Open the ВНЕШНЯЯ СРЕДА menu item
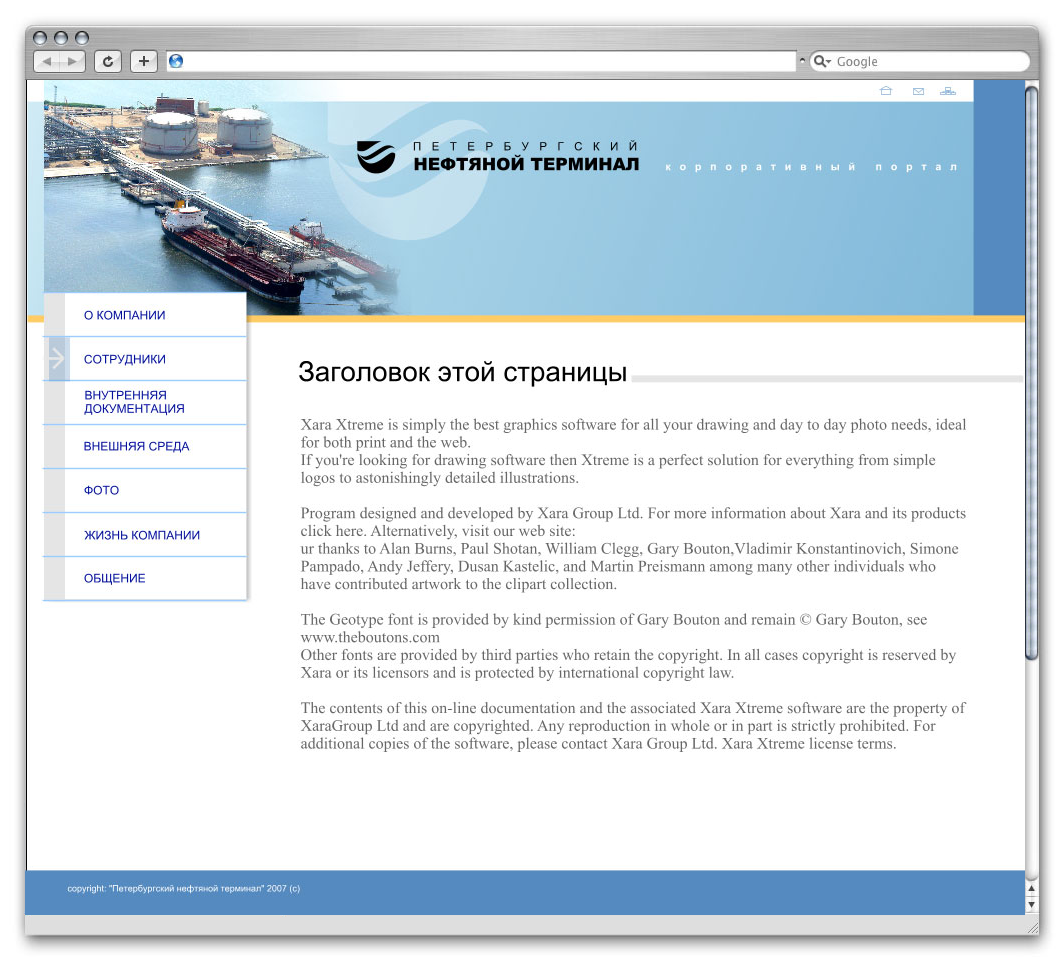 pyautogui.click(x=145, y=447)
